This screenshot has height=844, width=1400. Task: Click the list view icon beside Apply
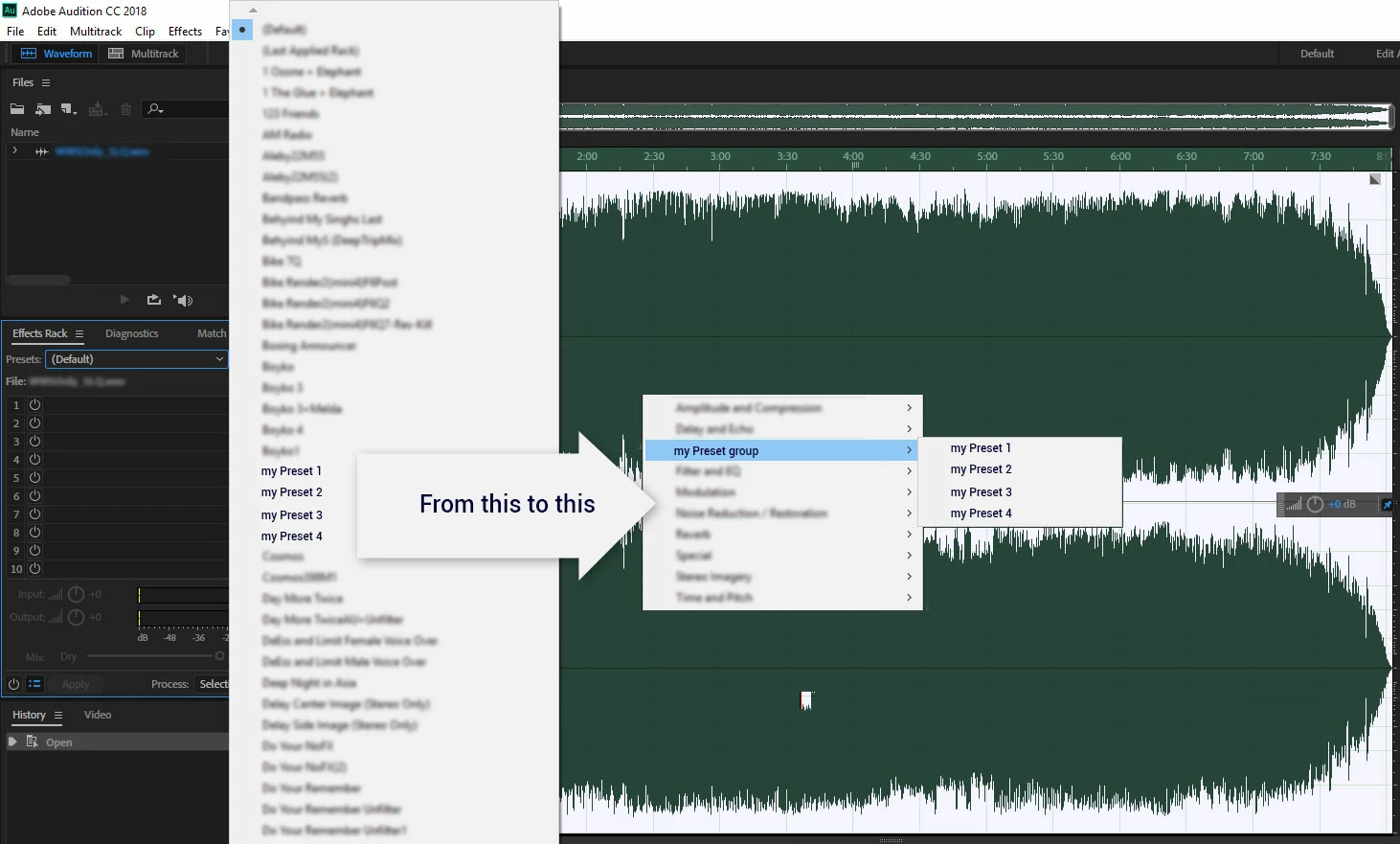34,684
